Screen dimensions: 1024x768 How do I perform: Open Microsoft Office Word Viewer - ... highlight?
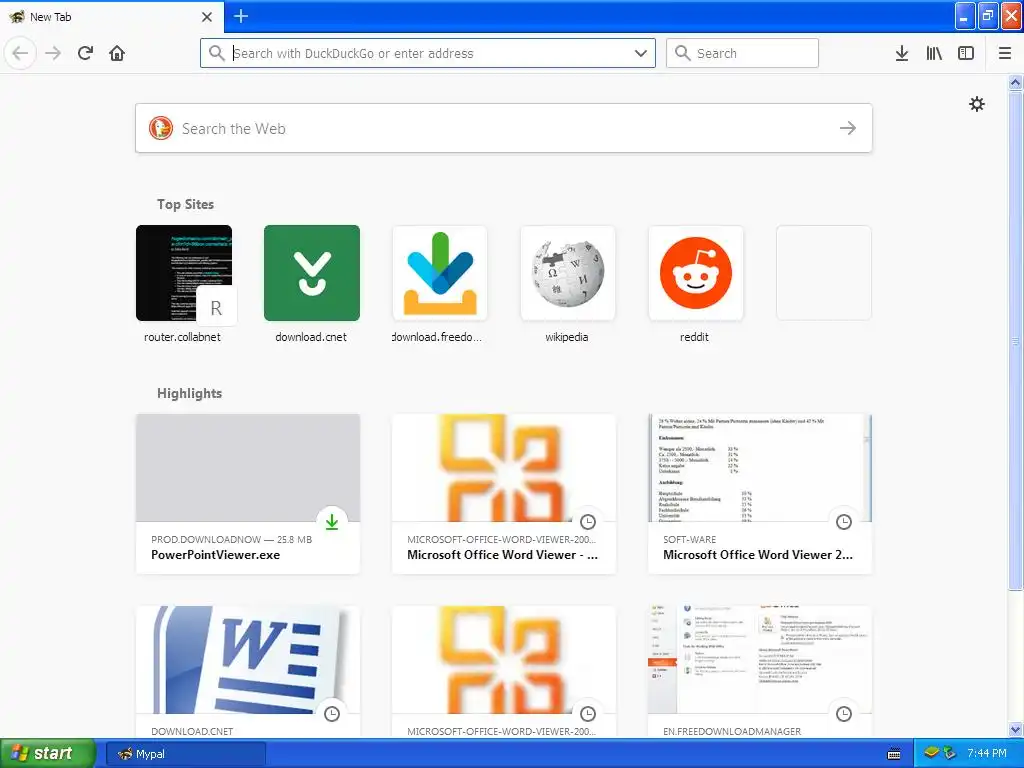tap(504, 494)
